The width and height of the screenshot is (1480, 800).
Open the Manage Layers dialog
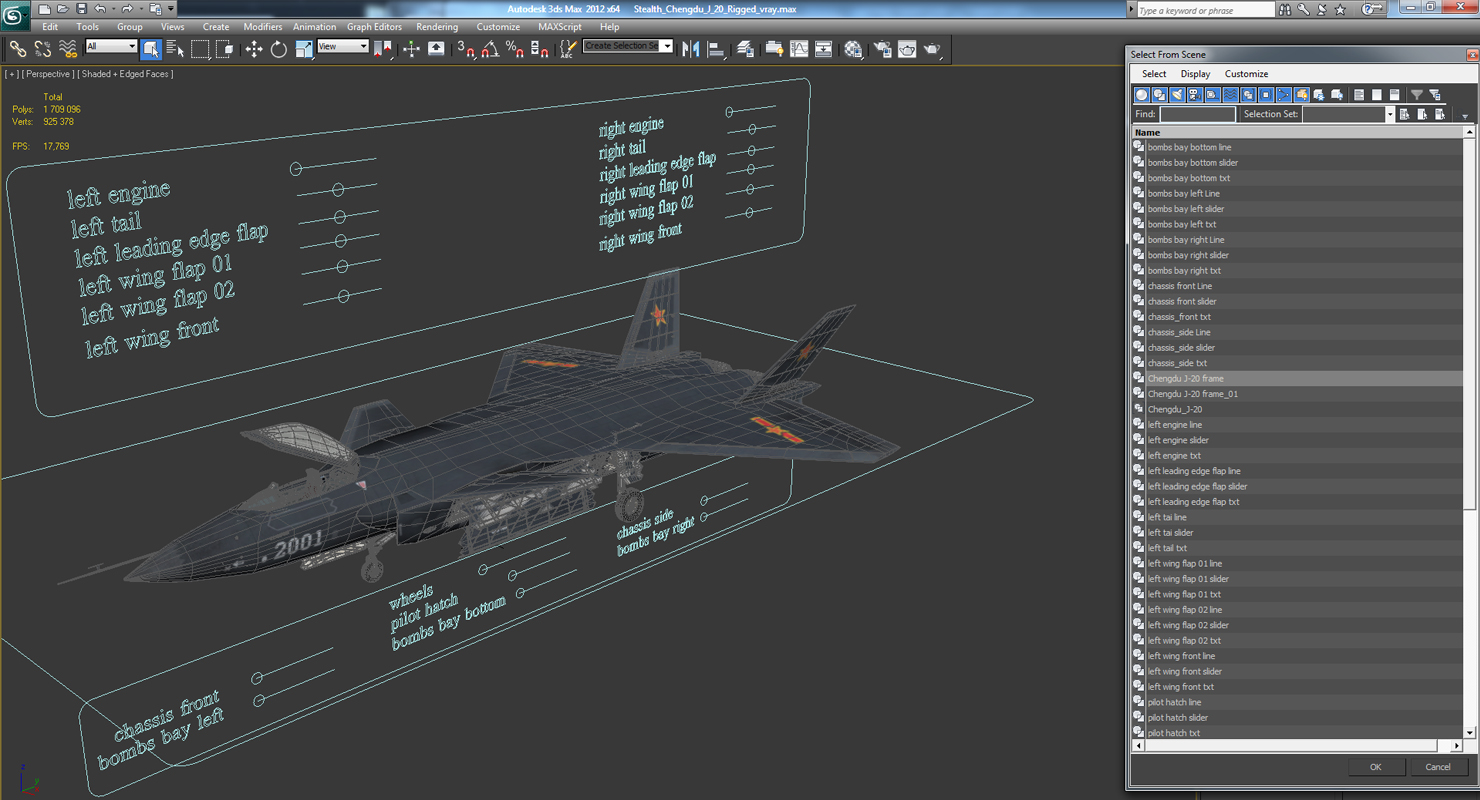745,48
